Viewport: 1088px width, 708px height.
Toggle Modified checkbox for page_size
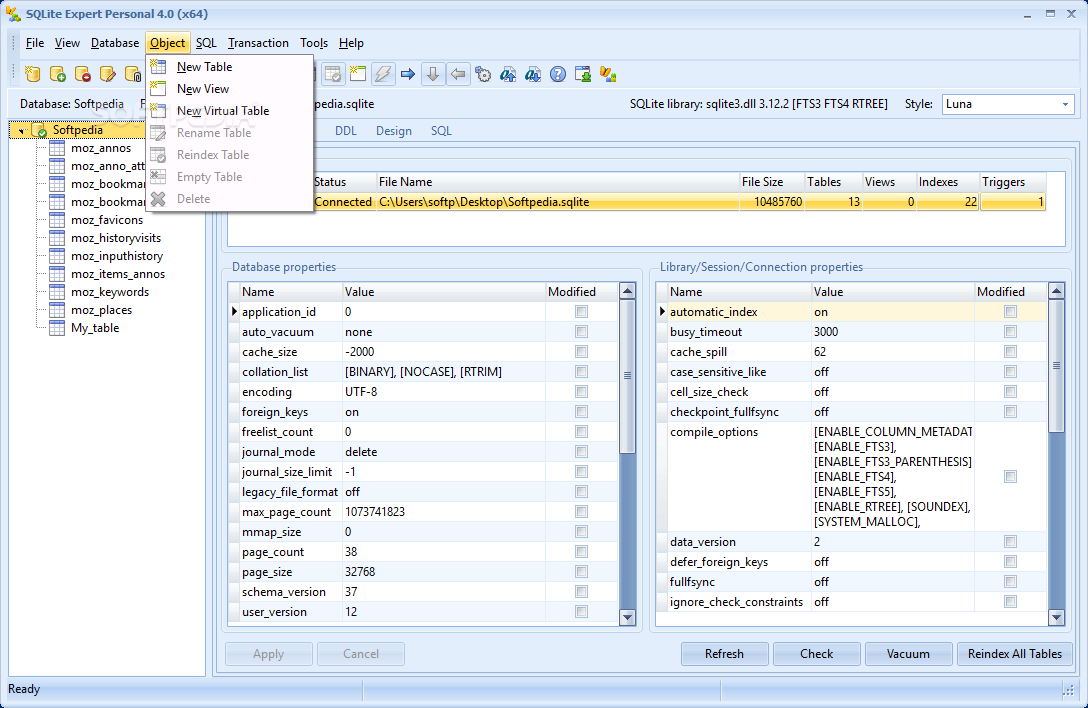click(581, 571)
